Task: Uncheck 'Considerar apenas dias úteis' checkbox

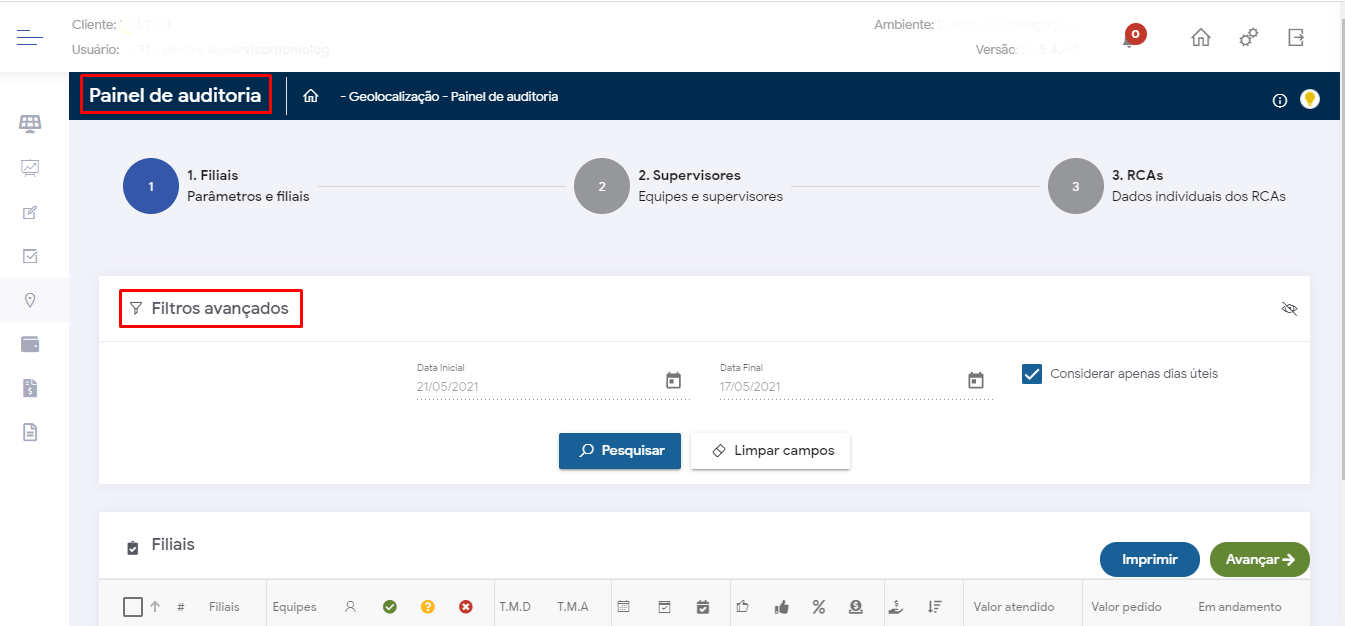Action: click(x=1032, y=374)
